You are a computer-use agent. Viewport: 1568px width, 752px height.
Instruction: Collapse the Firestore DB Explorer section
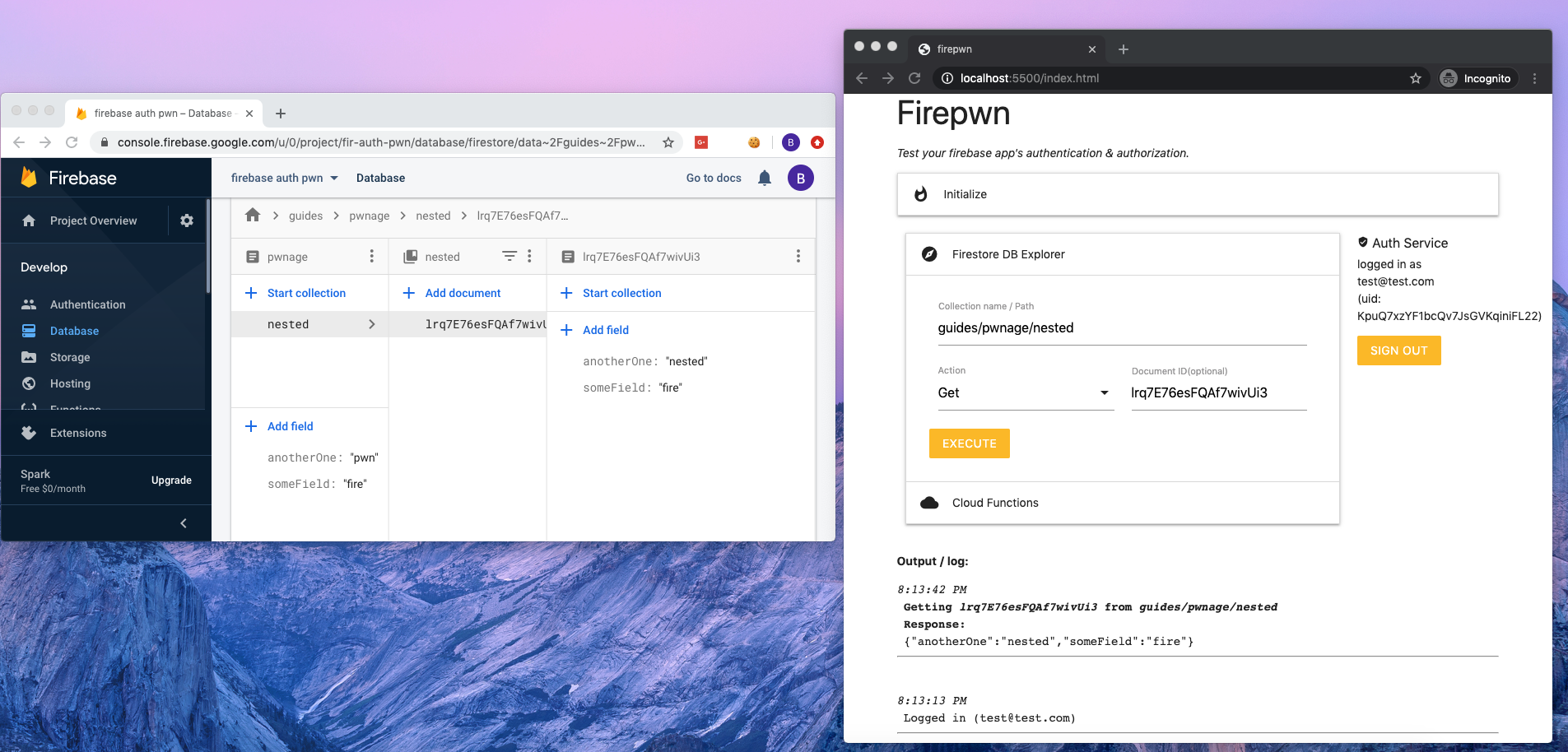[1123, 254]
